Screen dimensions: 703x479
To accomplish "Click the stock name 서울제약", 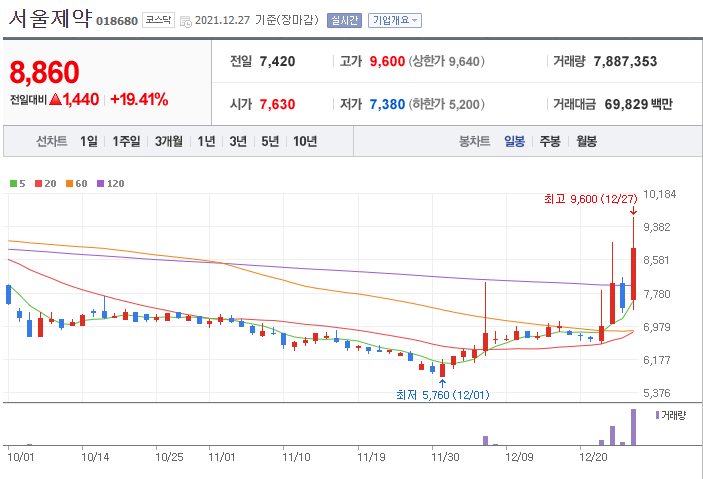I will tap(50, 18).
